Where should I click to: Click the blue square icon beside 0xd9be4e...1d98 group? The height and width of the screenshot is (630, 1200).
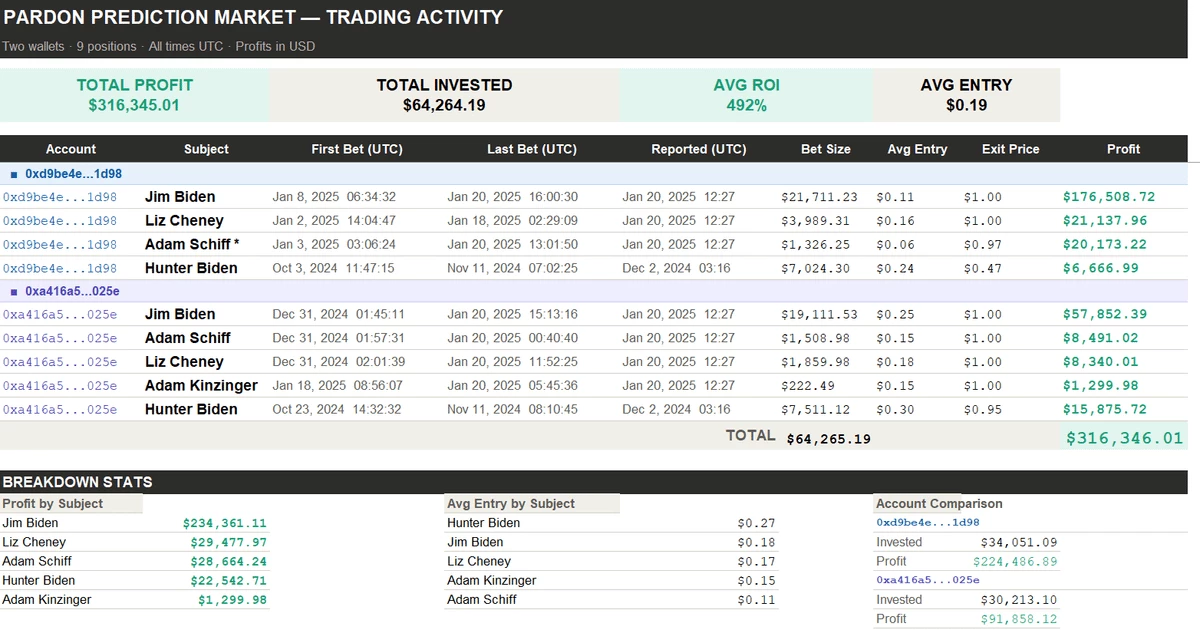pos(14,174)
